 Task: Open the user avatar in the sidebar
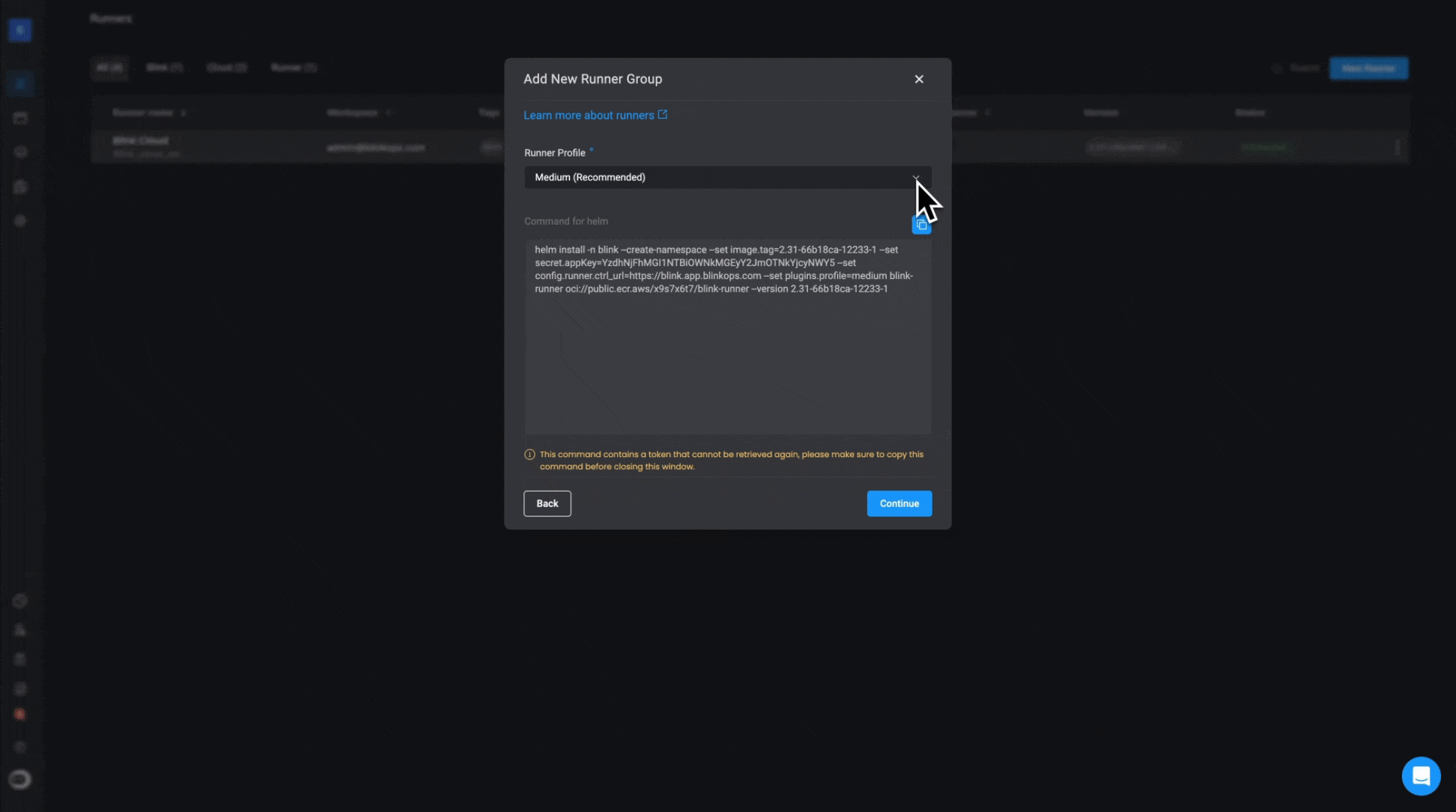tap(20, 780)
